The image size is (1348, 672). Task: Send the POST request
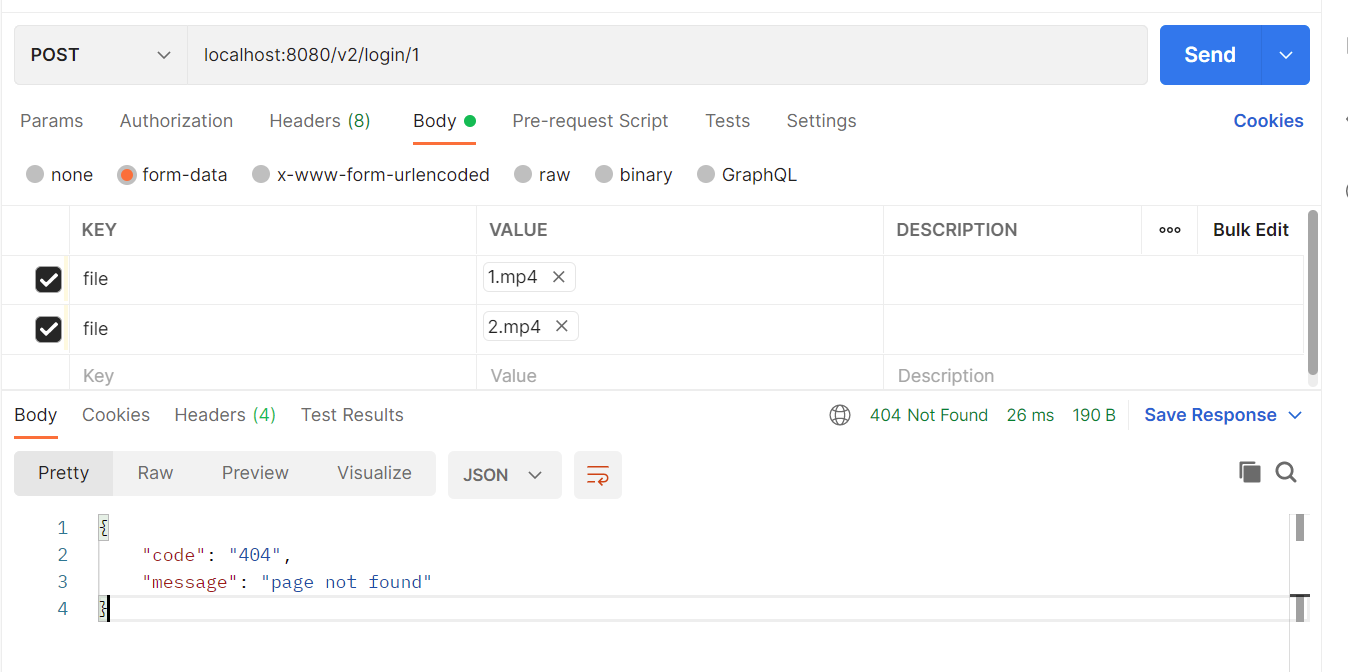[1211, 55]
